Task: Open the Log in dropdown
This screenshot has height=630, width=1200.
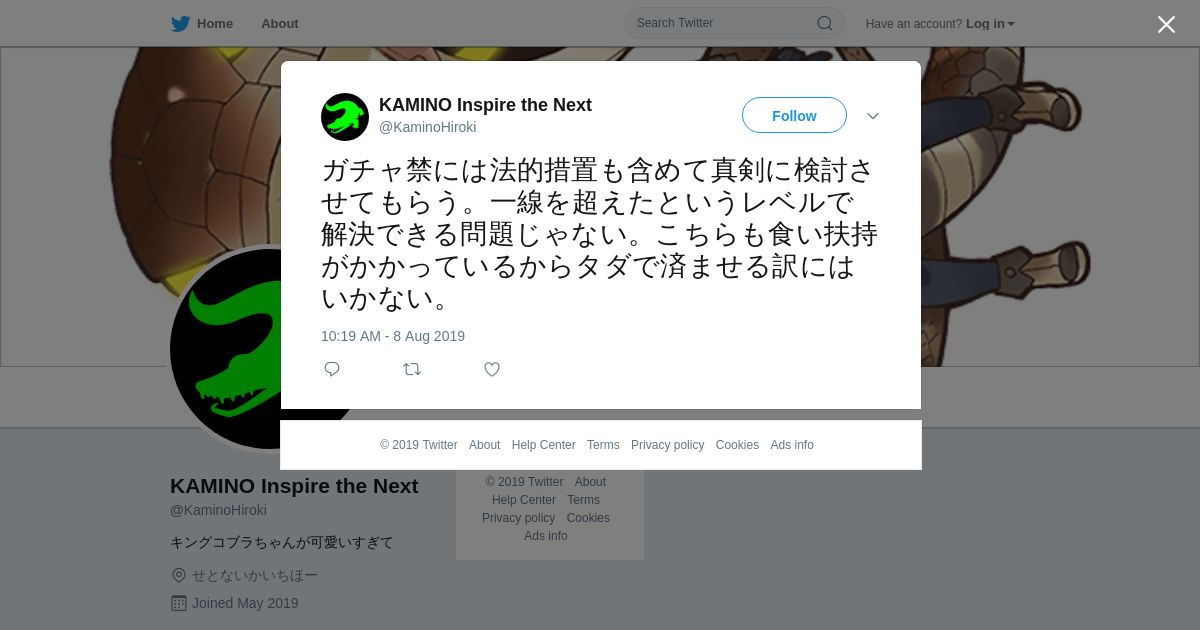Action: click(990, 23)
